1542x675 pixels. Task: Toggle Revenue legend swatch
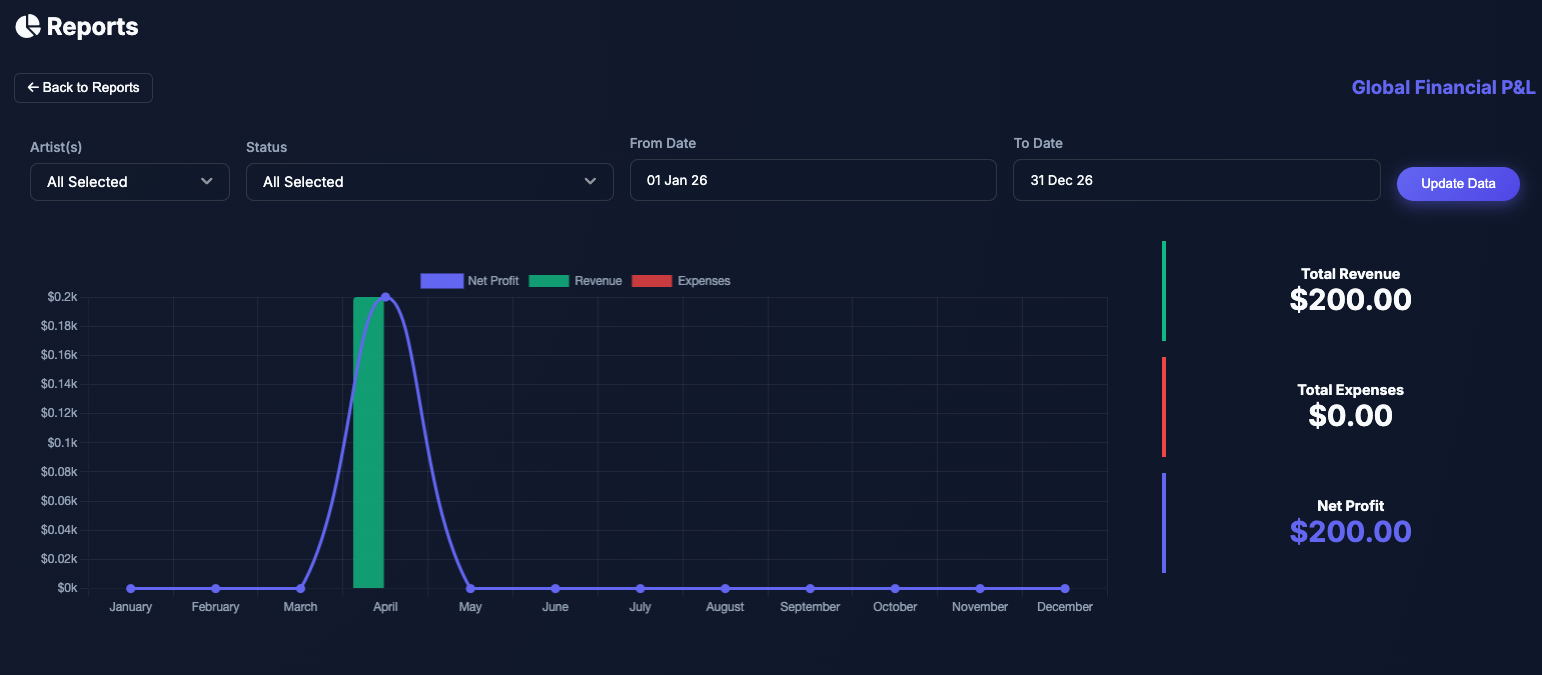[549, 281]
